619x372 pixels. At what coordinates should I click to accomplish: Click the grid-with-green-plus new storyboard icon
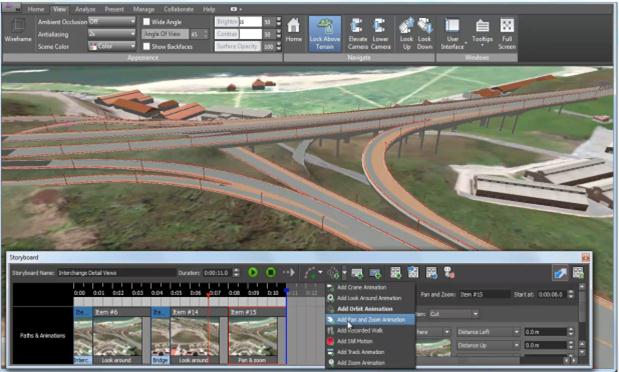click(x=396, y=272)
